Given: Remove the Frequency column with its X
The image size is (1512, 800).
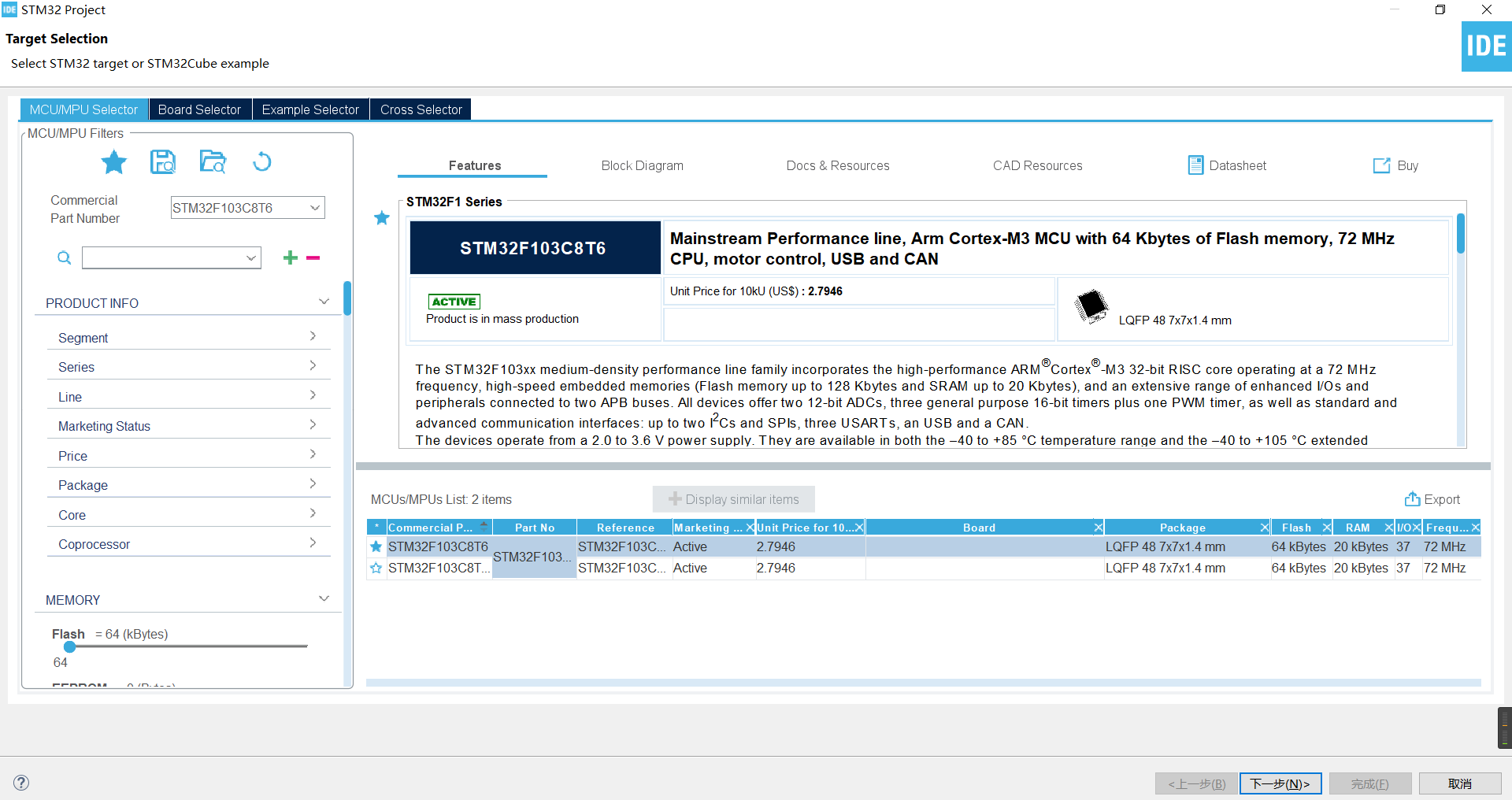Looking at the screenshot, I should [1475, 528].
